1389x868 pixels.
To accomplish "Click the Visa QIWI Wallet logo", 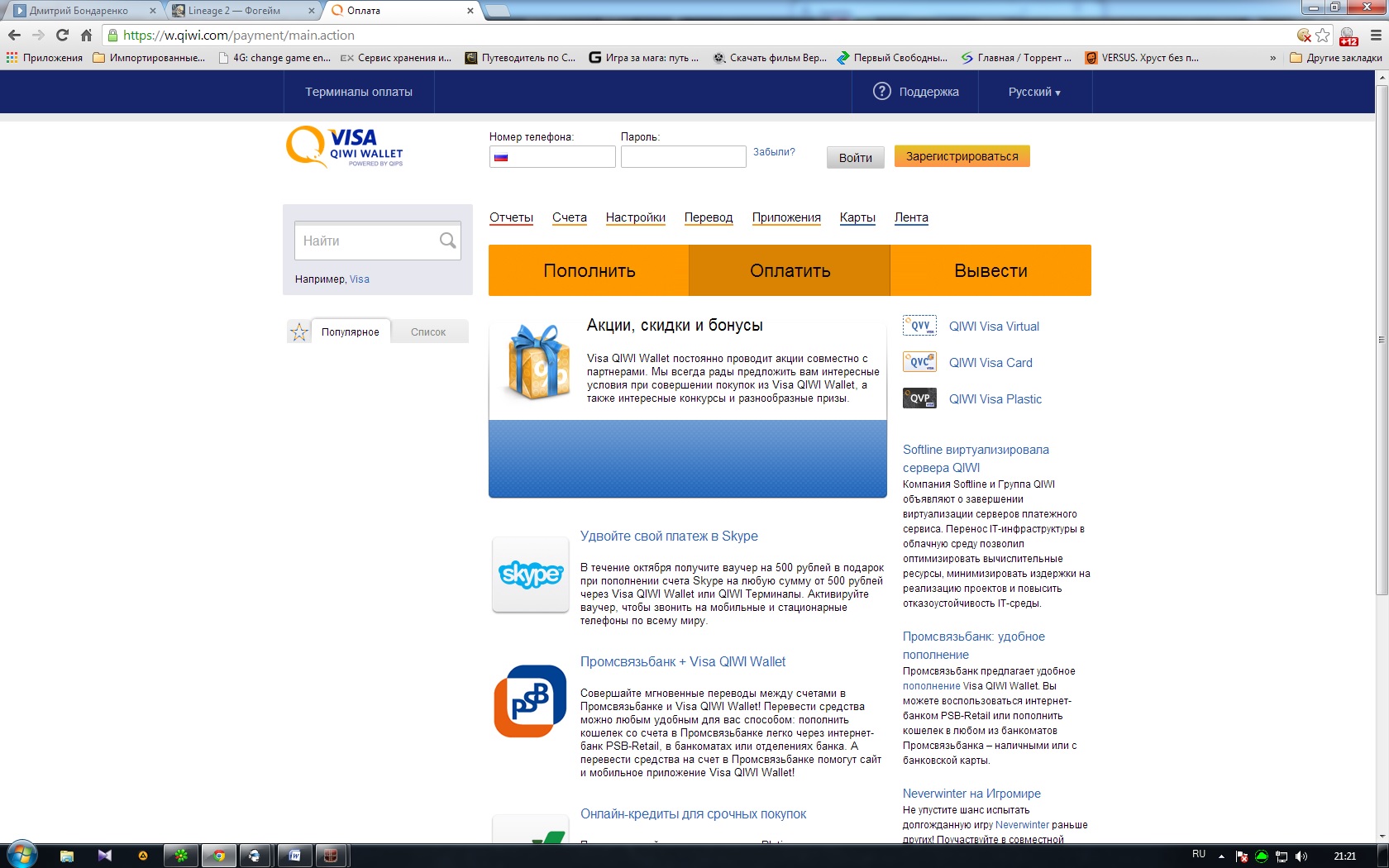I will pyautogui.click(x=345, y=147).
